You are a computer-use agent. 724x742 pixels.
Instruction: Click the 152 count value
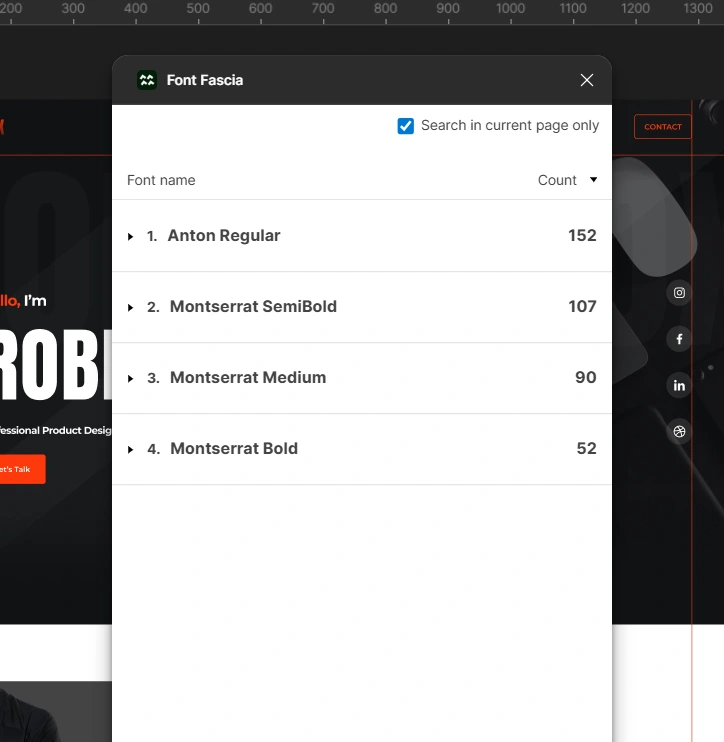pyautogui.click(x=582, y=235)
